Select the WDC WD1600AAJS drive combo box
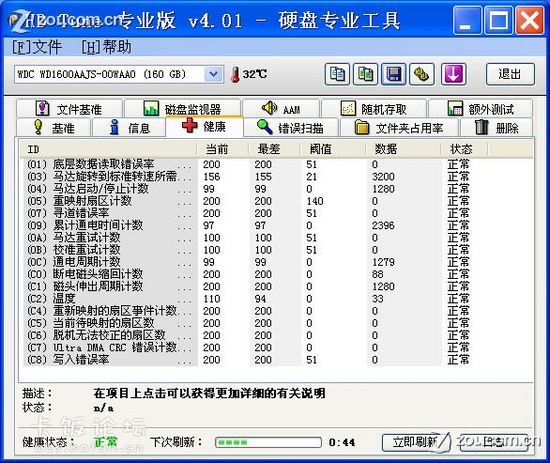This screenshot has height=463, width=550. [119, 74]
